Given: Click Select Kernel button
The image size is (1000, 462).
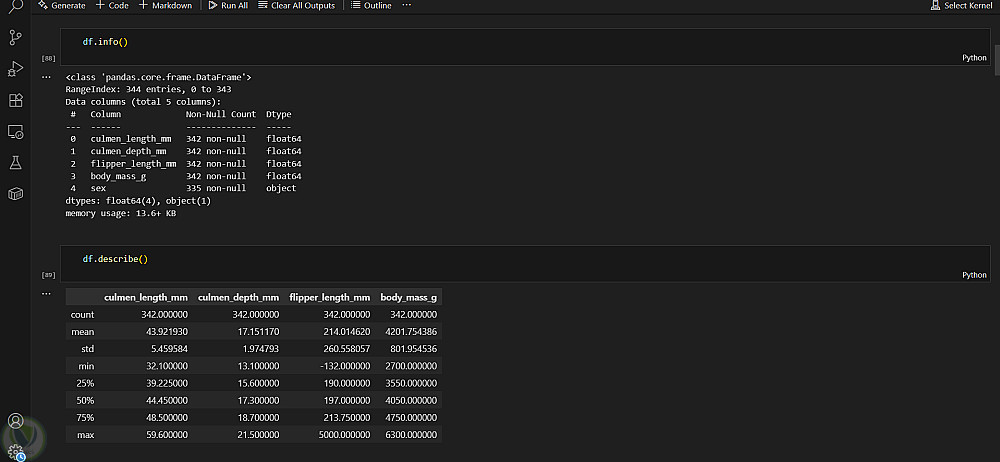Looking at the screenshot, I should [x=961, y=5].
